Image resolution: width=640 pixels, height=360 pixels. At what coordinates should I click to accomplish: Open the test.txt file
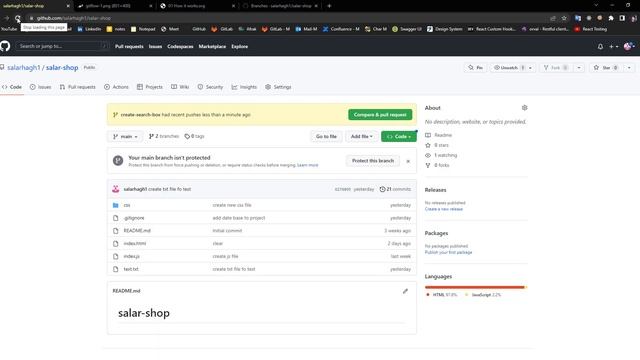point(131,269)
